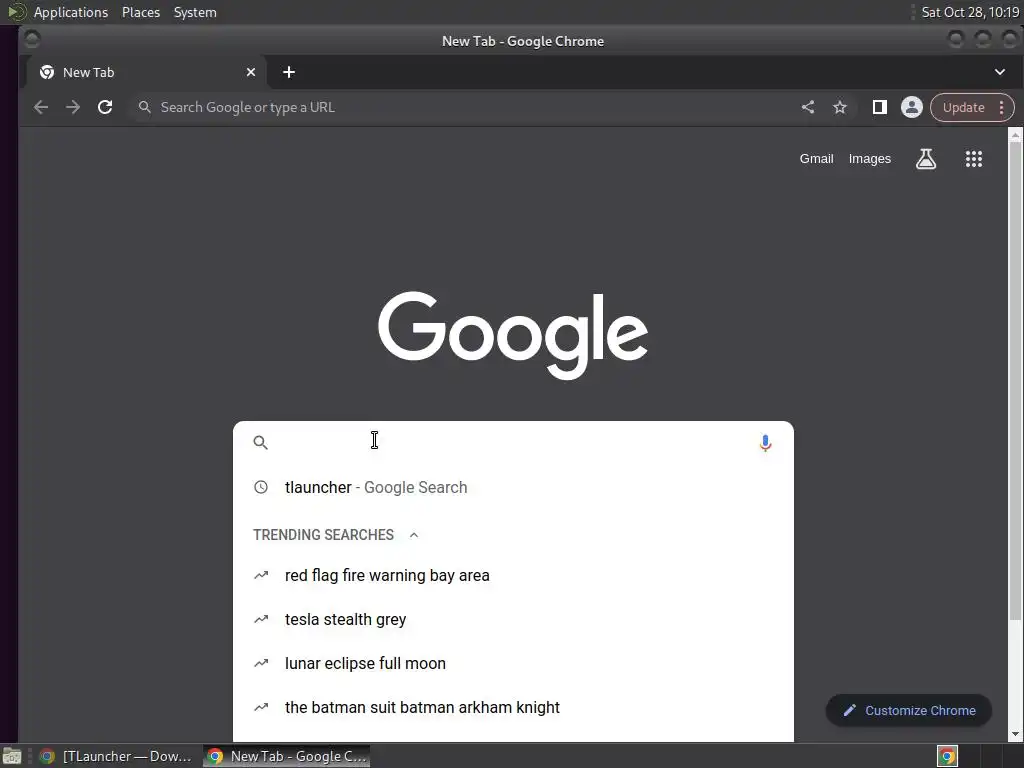The image size is (1024, 768).
Task: Bookmark this tab with star icon
Action: tap(840, 107)
